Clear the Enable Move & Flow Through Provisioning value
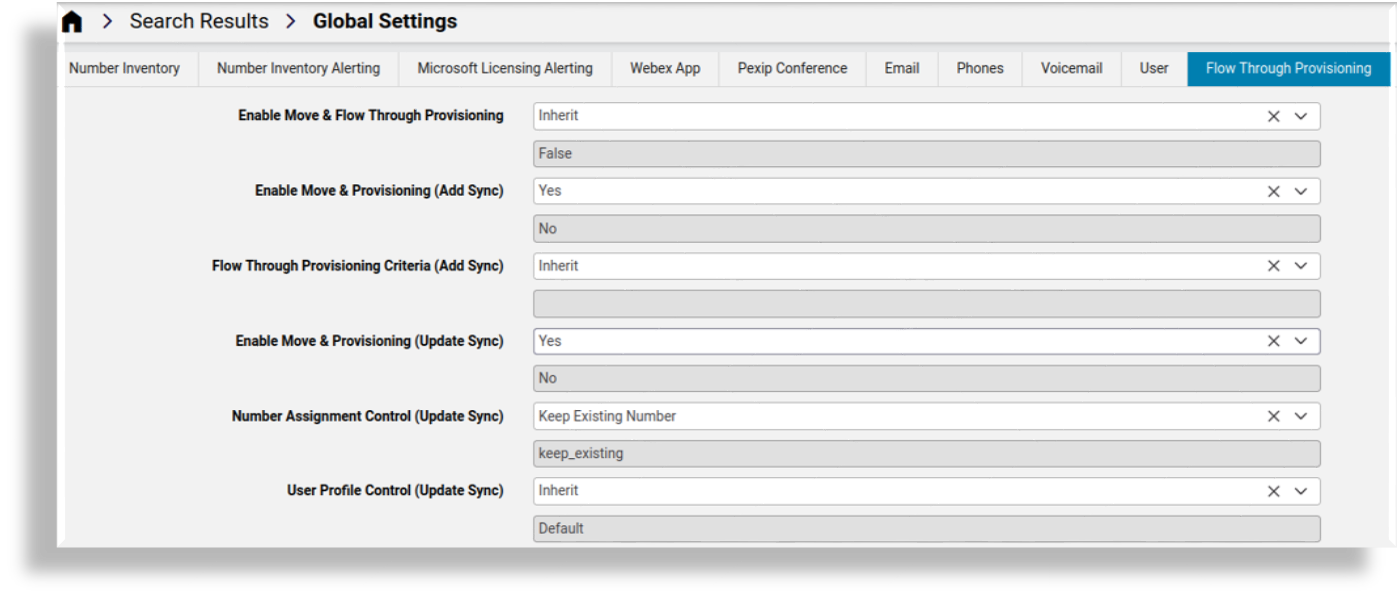Viewport: 1399px width, 598px height. [x=1274, y=115]
